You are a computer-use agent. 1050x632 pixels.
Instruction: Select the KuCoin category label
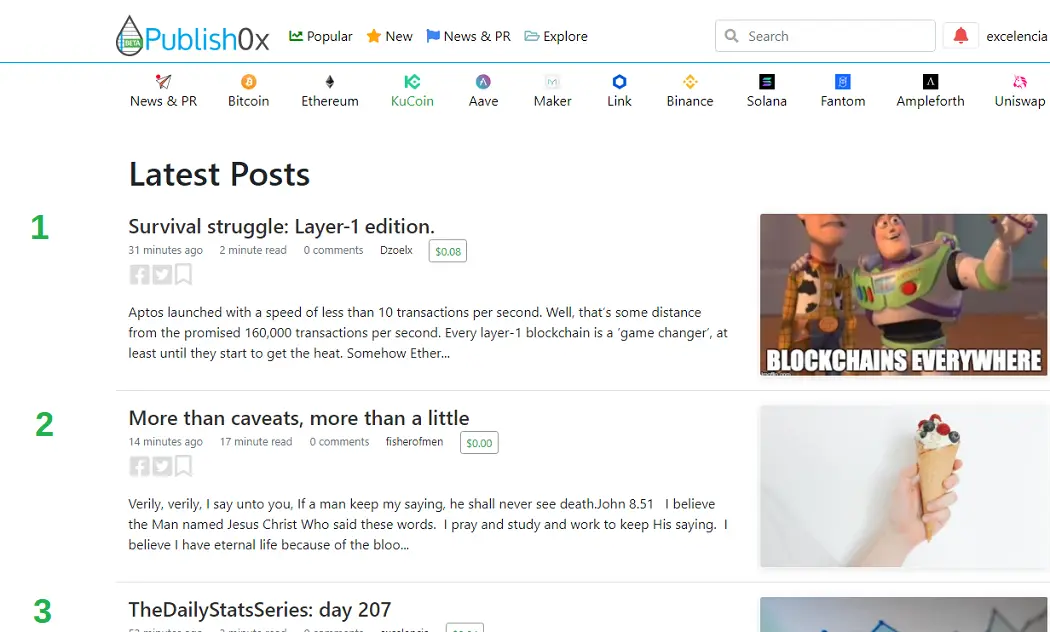pos(412,101)
